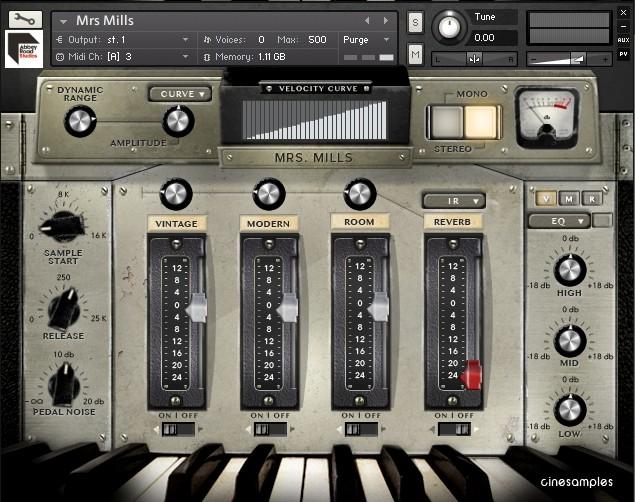Image resolution: width=635 pixels, height=502 pixels.
Task: Toggle the Vintage mic on/off switch
Action: (178, 429)
